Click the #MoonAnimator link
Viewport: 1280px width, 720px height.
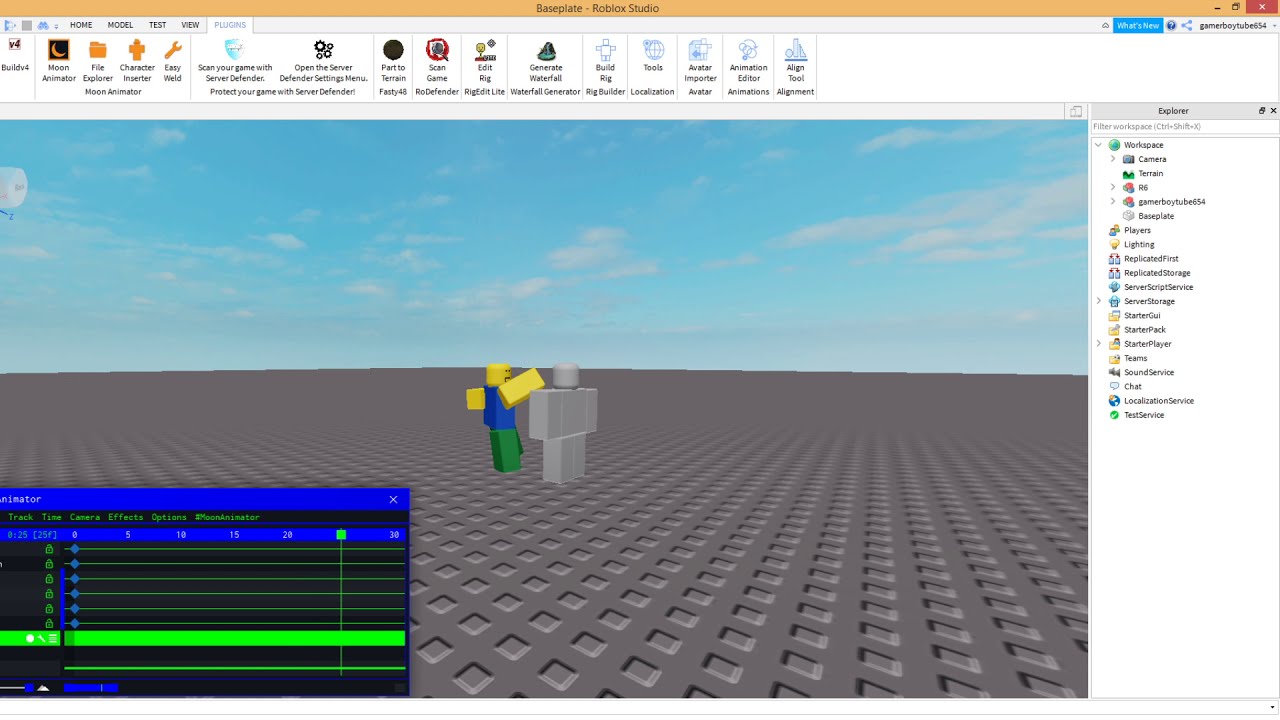[227, 517]
